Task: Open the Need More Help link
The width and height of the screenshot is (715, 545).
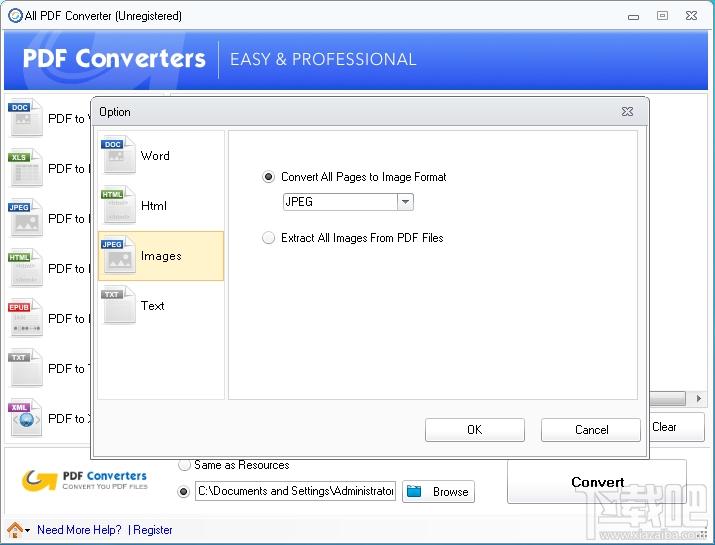Action: point(79,530)
